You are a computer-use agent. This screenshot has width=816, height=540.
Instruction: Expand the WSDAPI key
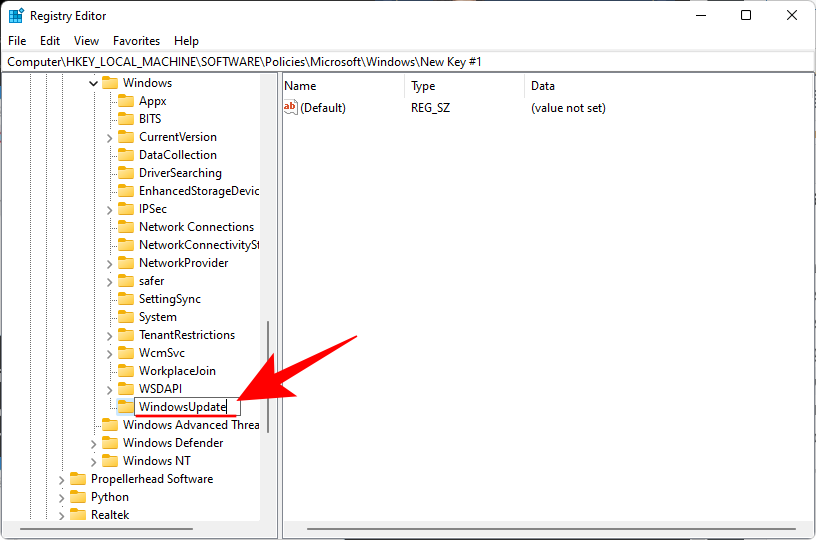[x=109, y=390]
